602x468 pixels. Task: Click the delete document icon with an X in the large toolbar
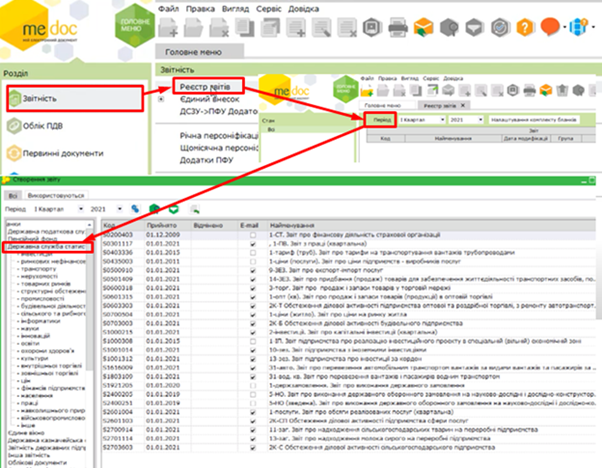219,28
